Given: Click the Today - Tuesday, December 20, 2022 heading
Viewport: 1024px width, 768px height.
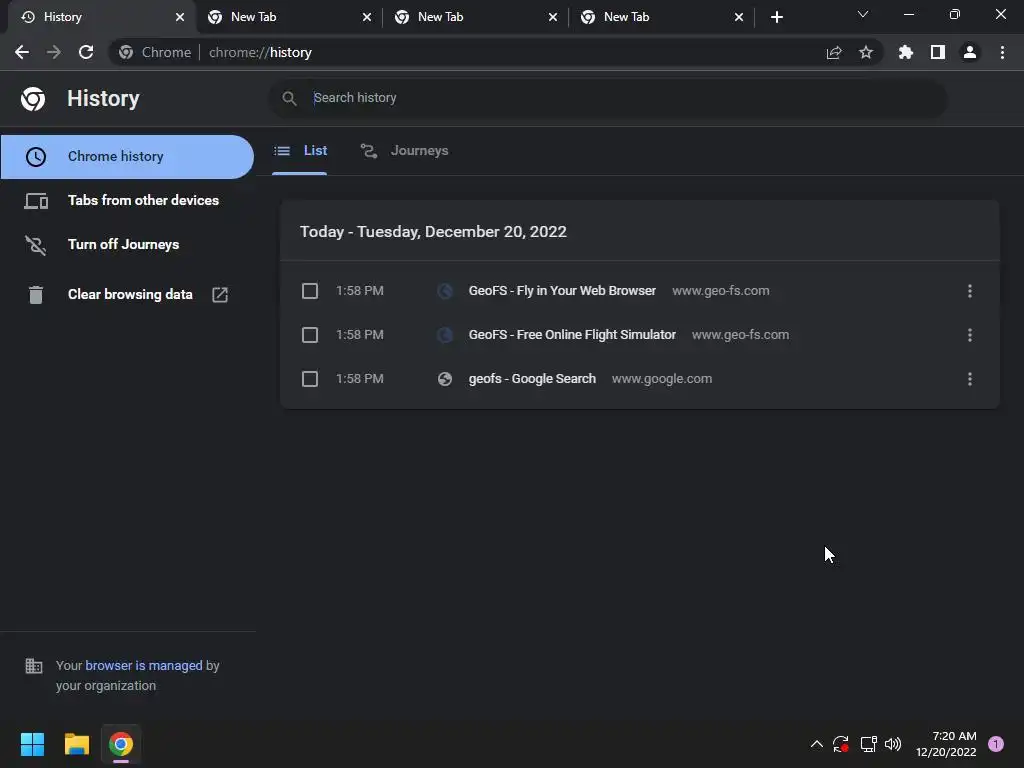Looking at the screenshot, I should [433, 232].
